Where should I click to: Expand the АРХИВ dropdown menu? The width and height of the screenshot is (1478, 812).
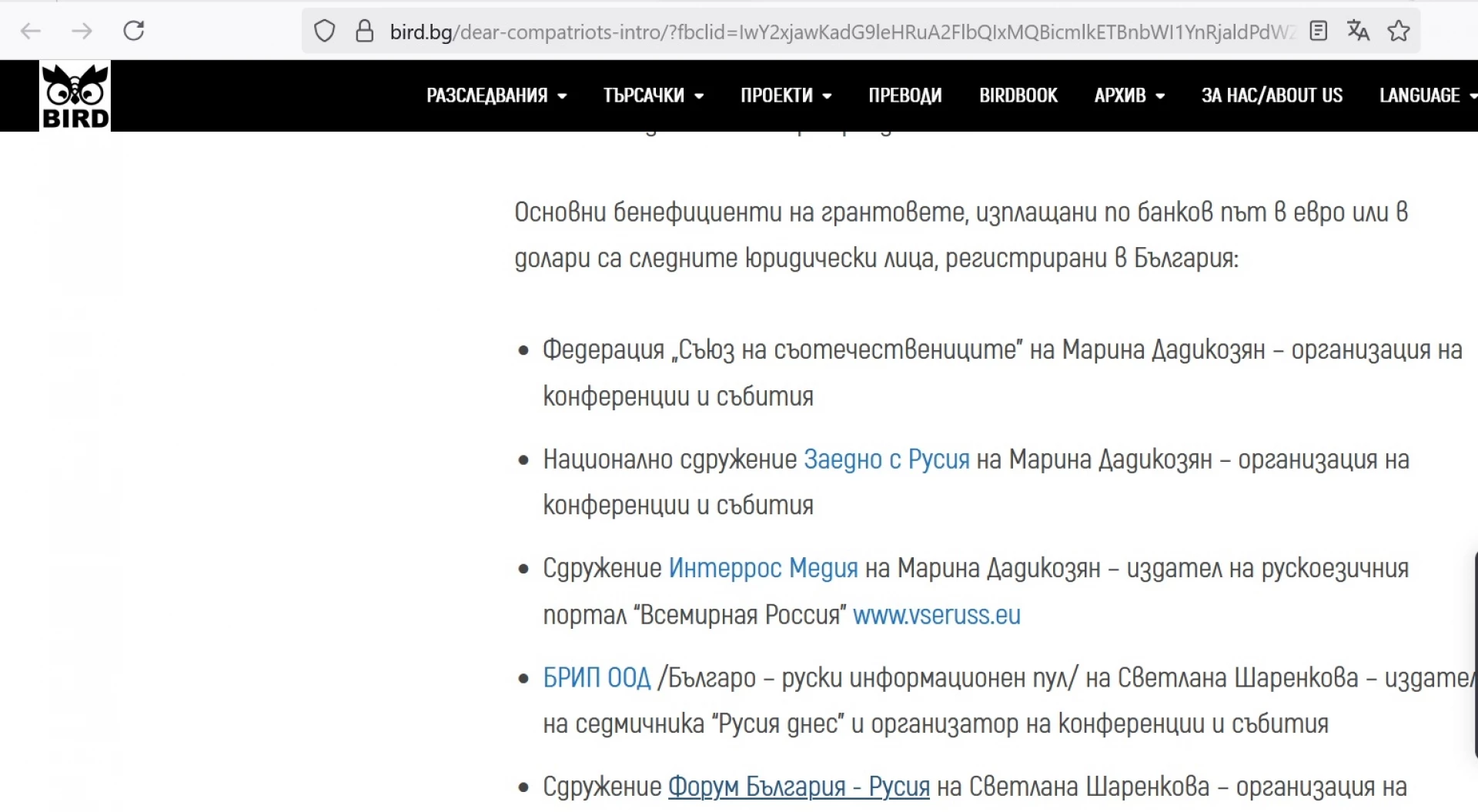coord(1129,95)
